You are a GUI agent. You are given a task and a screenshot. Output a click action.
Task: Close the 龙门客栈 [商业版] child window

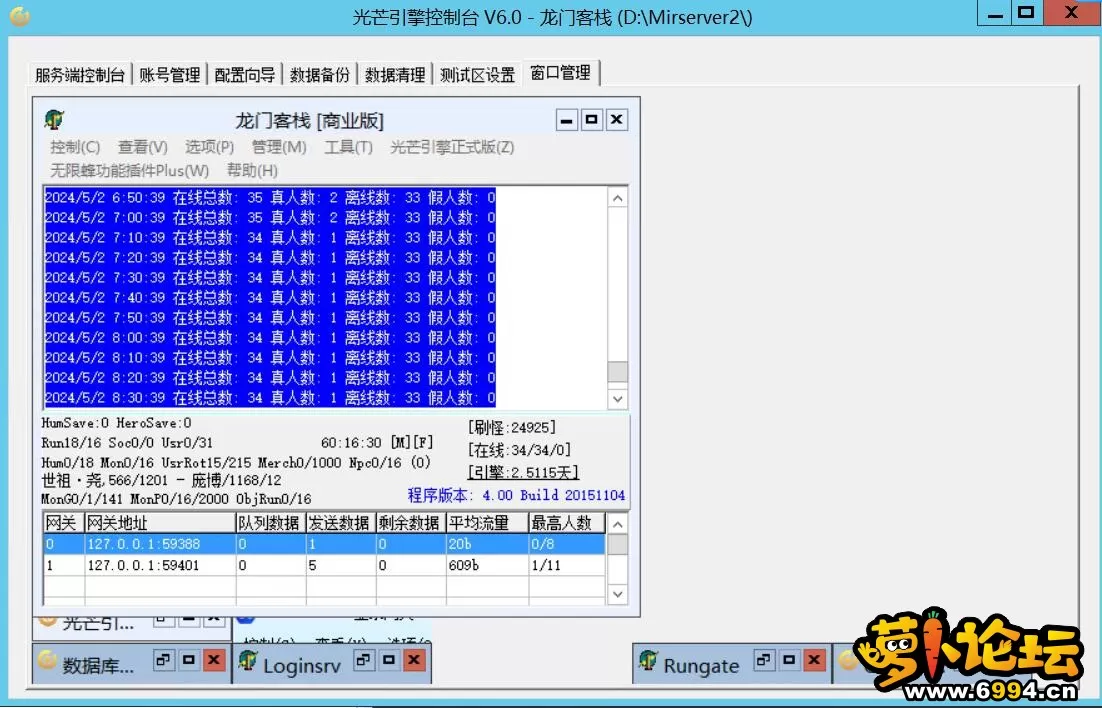pos(617,120)
